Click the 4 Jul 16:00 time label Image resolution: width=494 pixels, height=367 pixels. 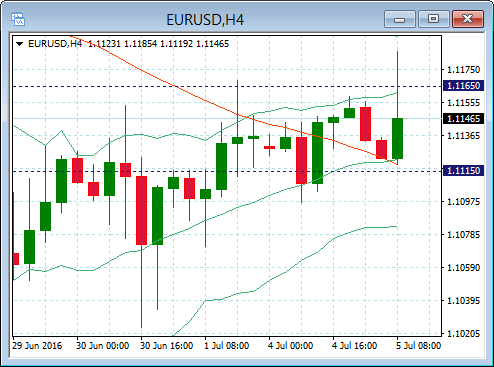point(354,346)
